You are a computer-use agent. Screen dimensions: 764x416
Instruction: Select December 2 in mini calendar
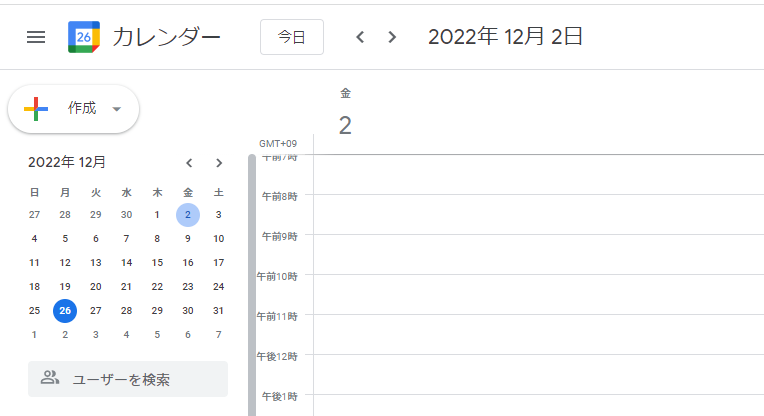coord(188,214)
